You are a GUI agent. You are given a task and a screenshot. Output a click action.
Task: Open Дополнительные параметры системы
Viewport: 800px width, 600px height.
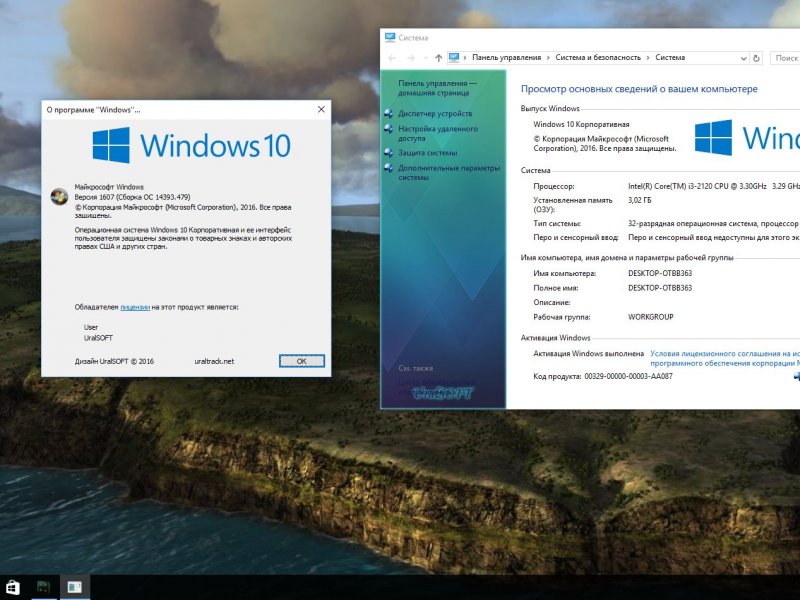[x=449, y=172]
